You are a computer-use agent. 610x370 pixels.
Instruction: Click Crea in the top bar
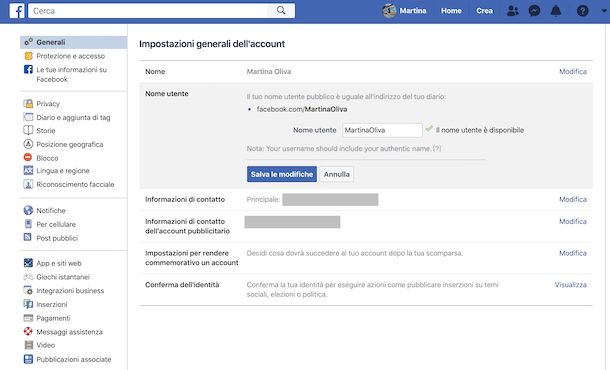tap(484, 11)
